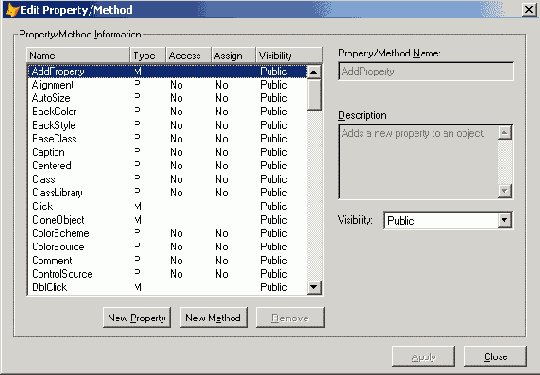
Task: Click the Description box scroll down arrow
Action: click(x=505, y=191)
